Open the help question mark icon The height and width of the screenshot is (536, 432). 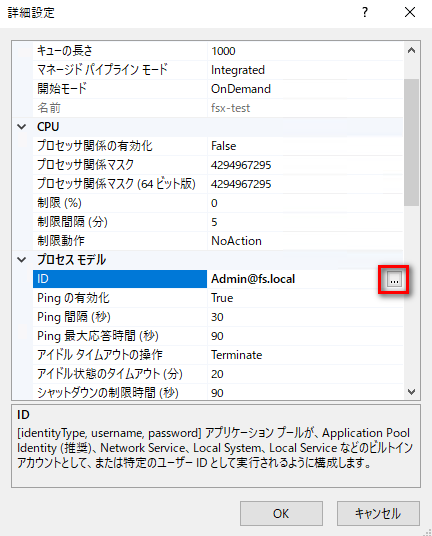365,13
